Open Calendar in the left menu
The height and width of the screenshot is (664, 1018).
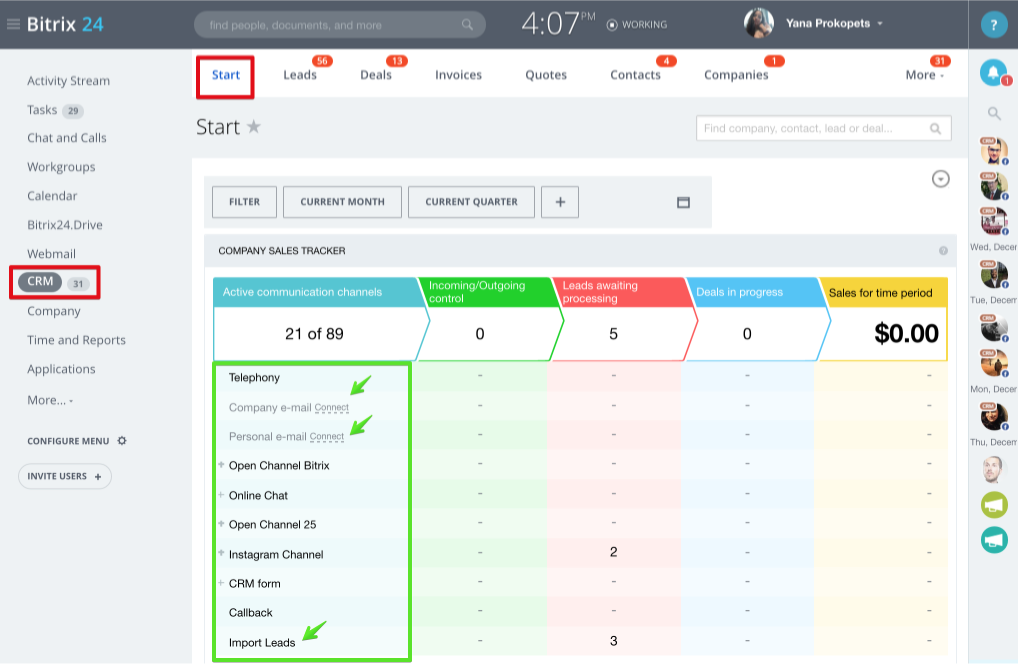coord(52,196)
